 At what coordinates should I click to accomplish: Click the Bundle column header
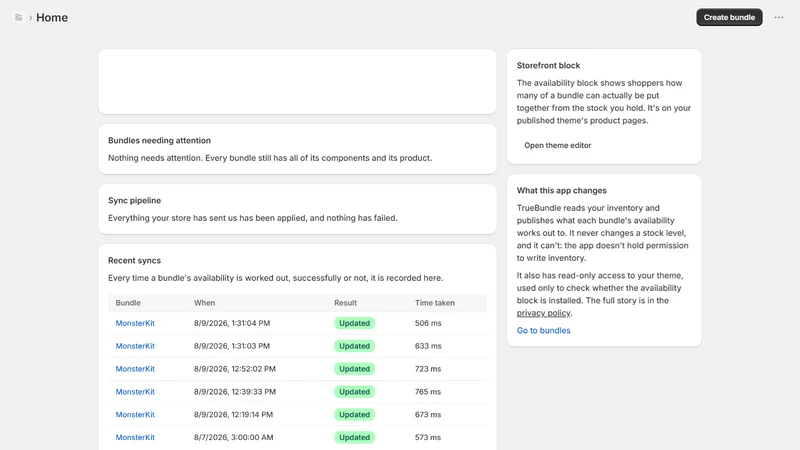(x=128, y=303)
